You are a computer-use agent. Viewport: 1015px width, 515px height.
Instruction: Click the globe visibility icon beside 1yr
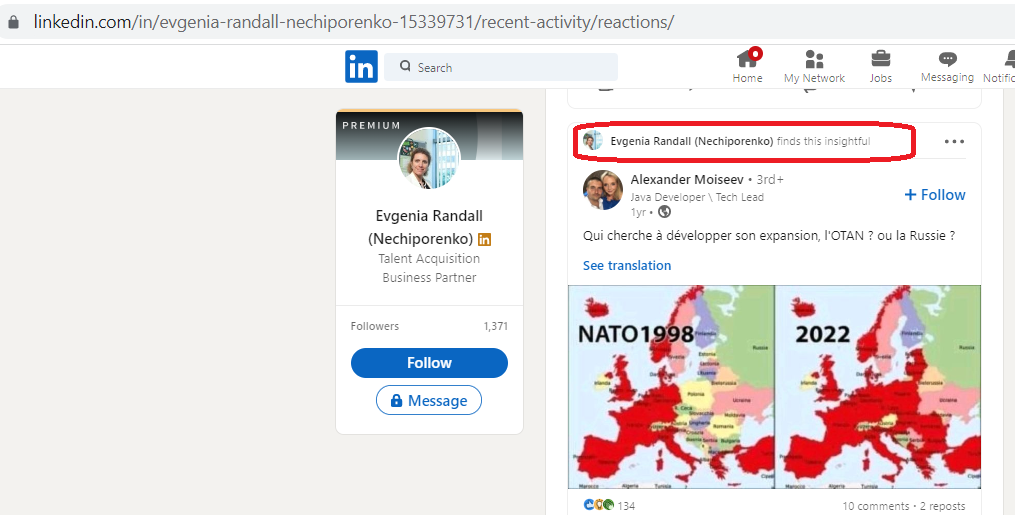pos(664,212)
